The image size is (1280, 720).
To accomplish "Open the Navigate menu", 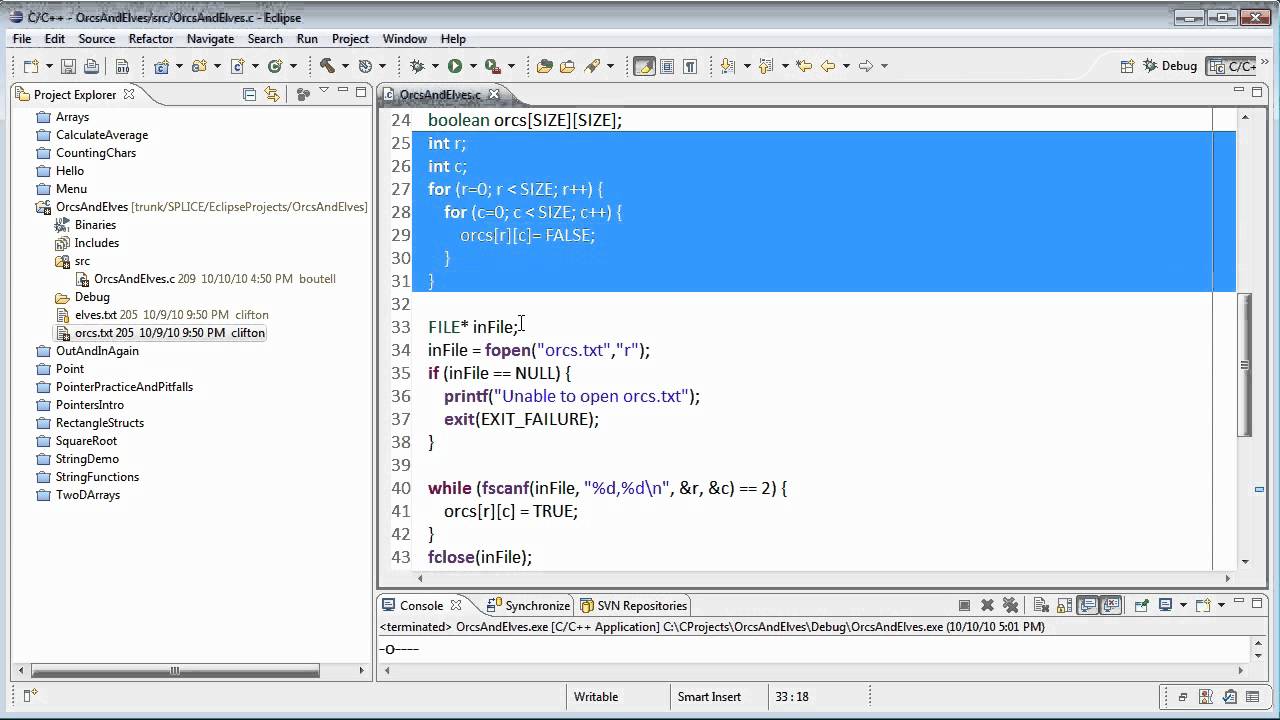I will click(210, 39).
